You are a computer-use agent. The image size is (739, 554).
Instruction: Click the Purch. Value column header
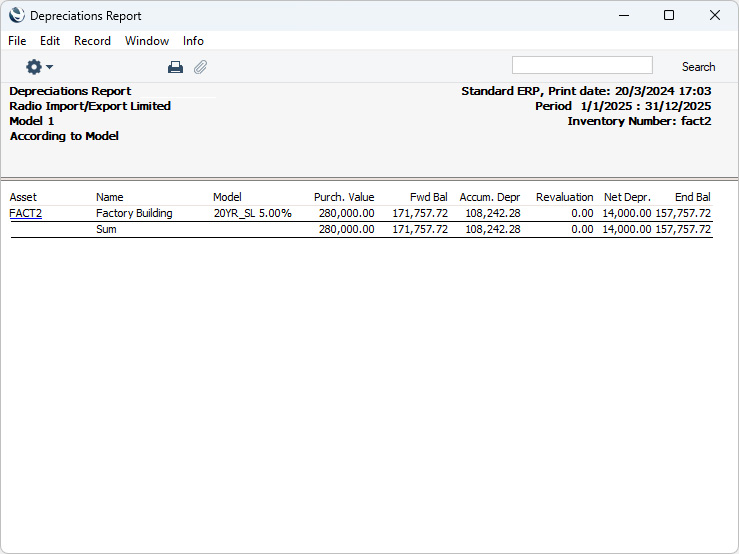click(x=344, y=197)
